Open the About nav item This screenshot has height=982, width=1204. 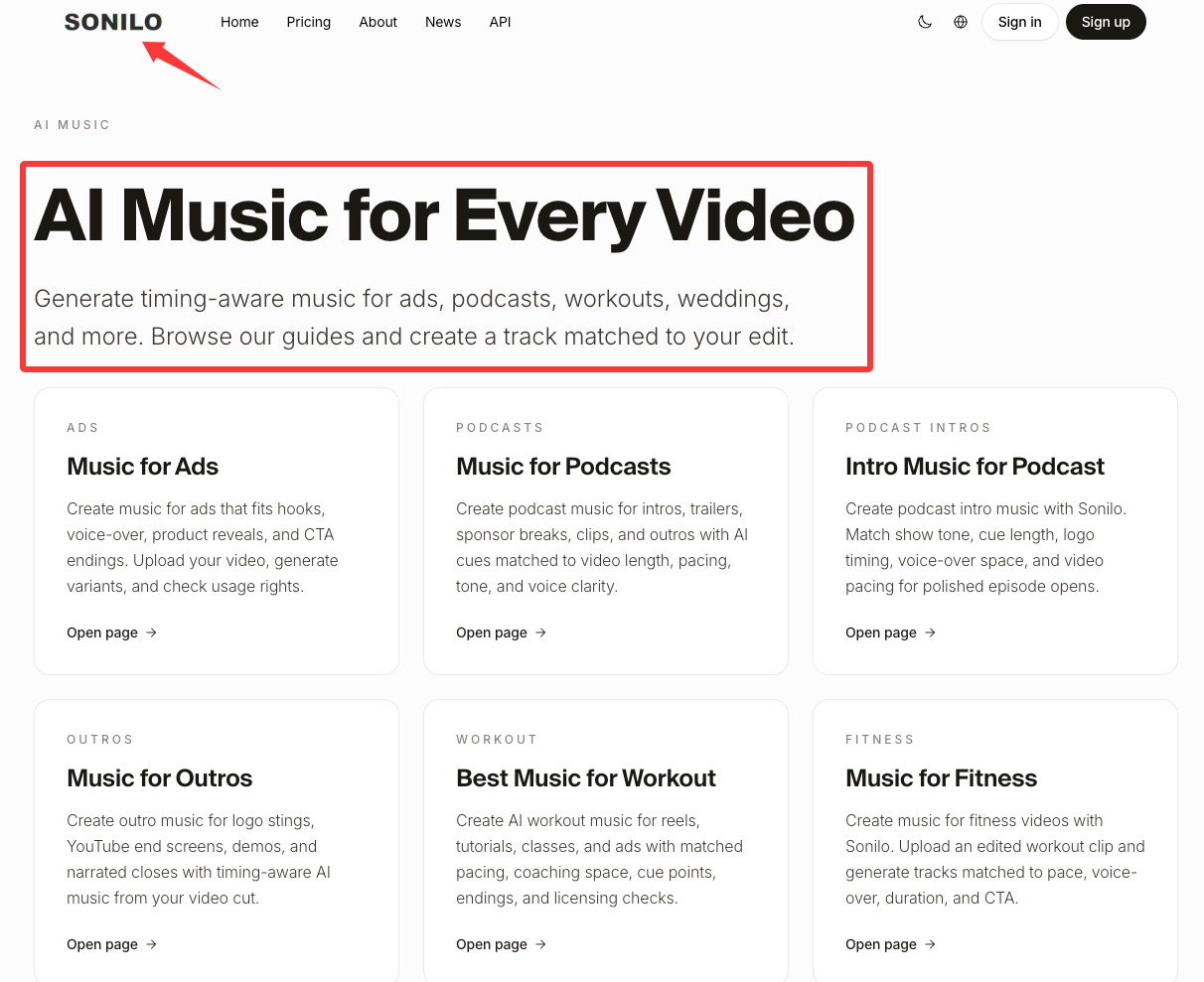pyautogui.click(x=378, y=22)
